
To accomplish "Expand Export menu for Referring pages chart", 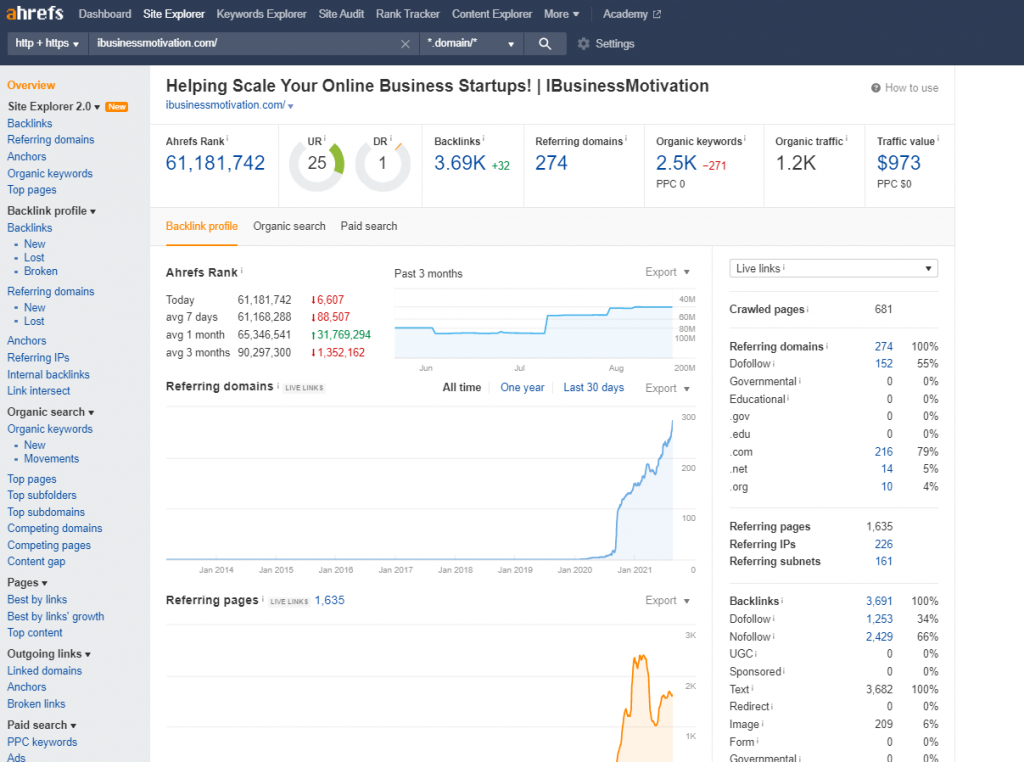I will click(667, 601).
